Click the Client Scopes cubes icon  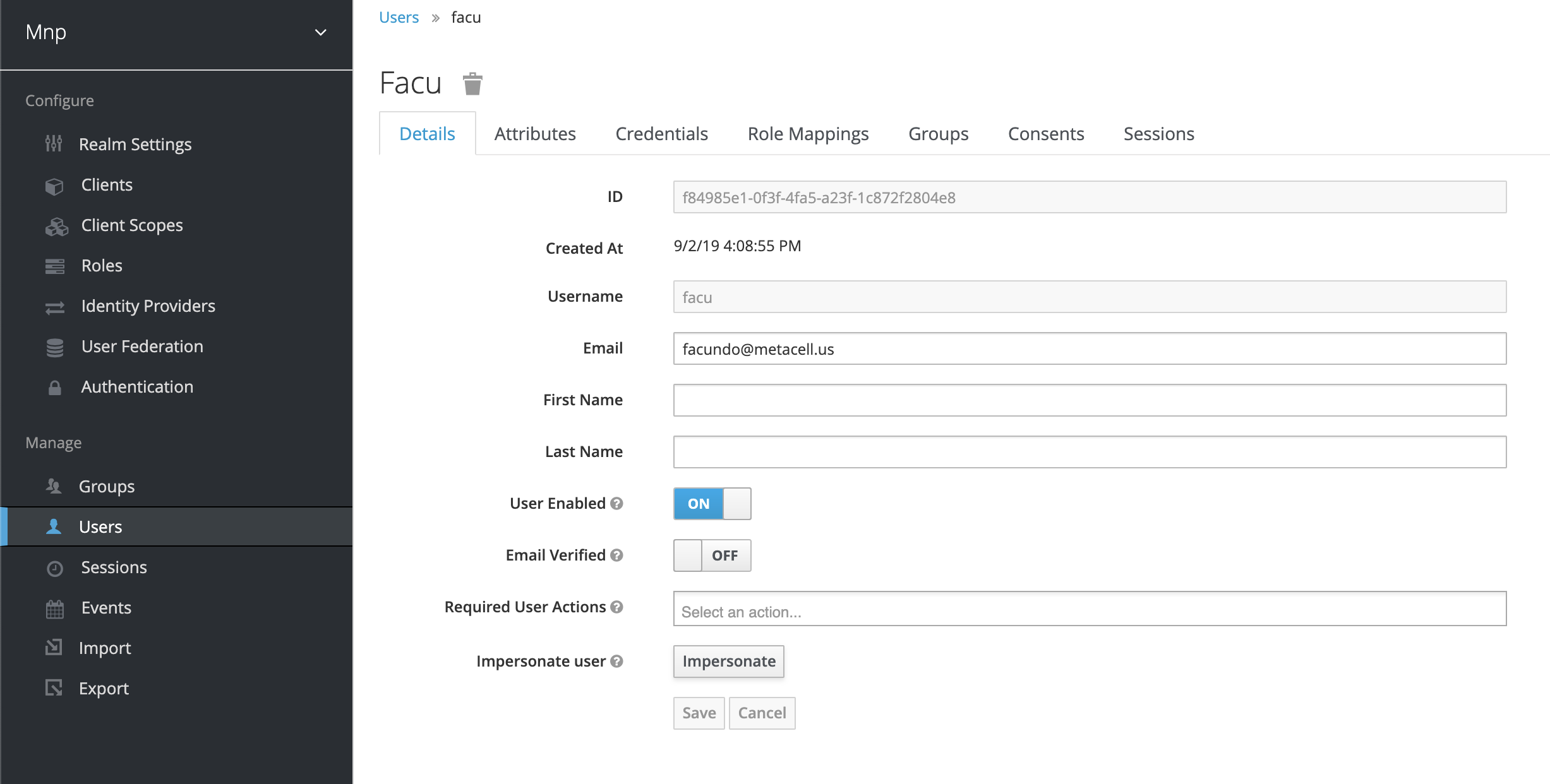(56, 226)
